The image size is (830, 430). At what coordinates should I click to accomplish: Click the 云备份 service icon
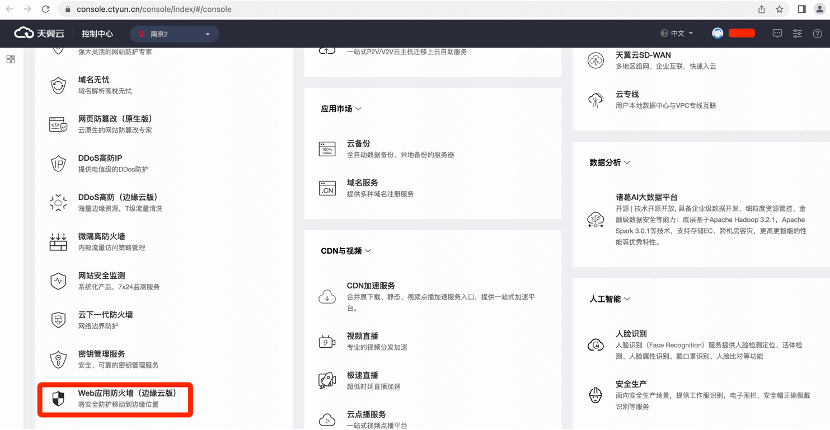[x=327, y=149]
